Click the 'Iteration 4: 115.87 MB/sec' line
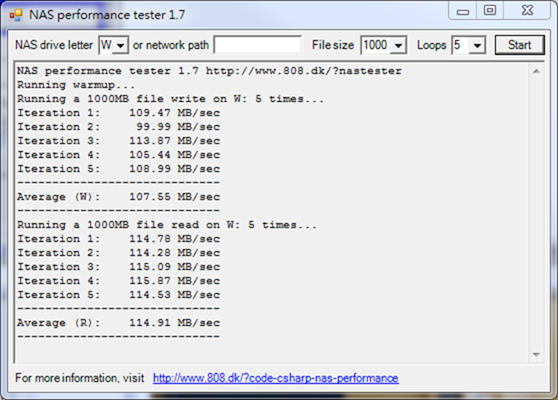 click(119, 281)
